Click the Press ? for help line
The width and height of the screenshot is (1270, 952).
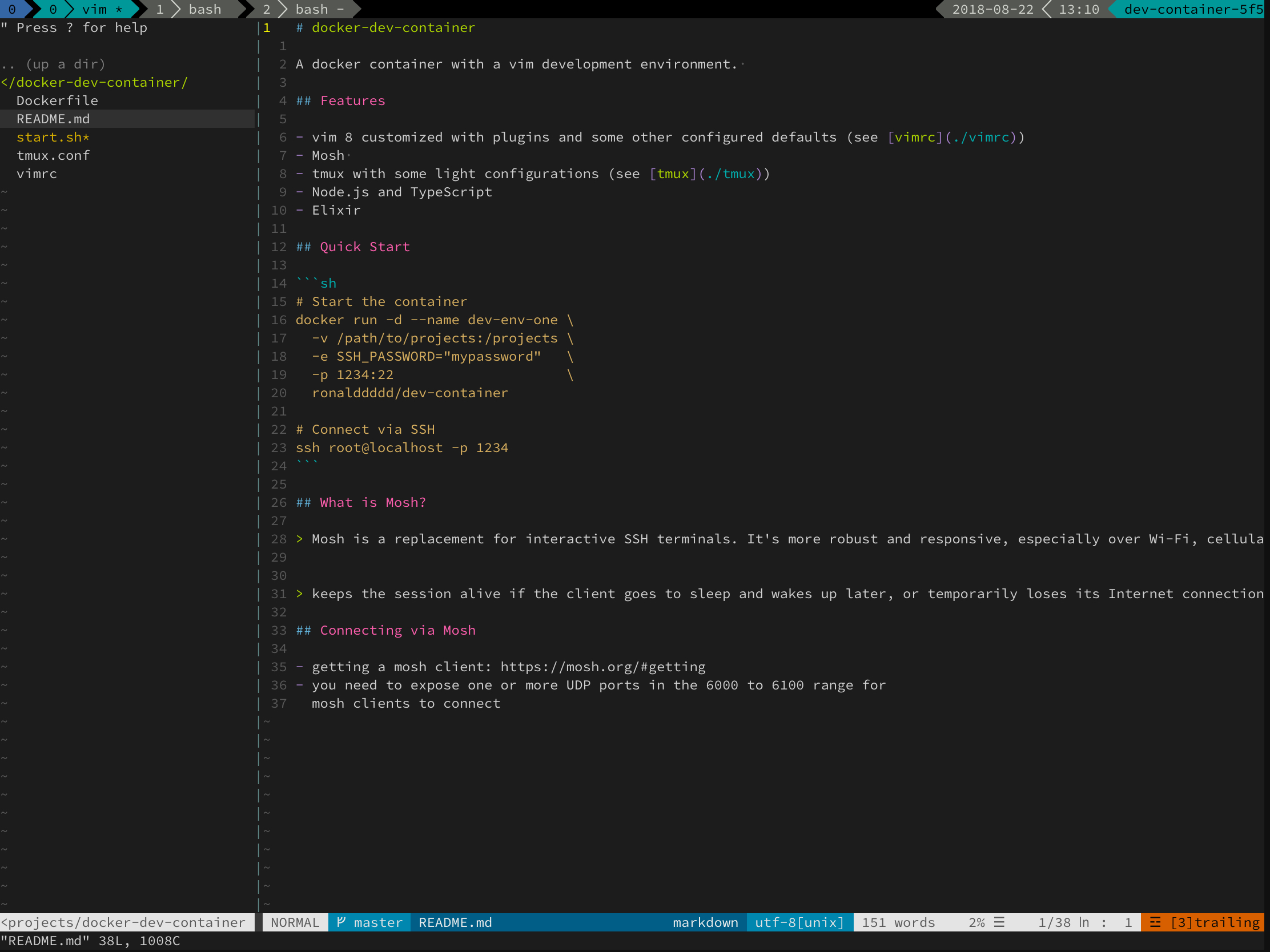click(x=75, y=27)
